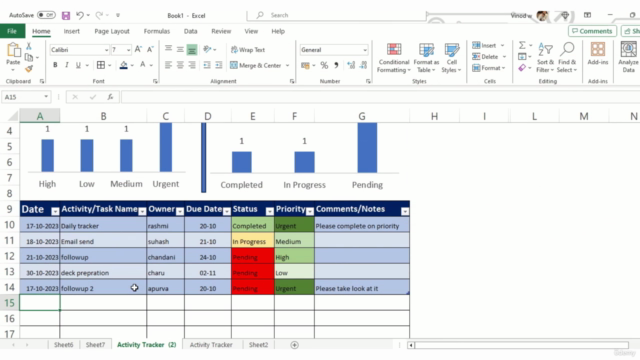Decrease indent icon
The image size is (640, 360).
207,65
